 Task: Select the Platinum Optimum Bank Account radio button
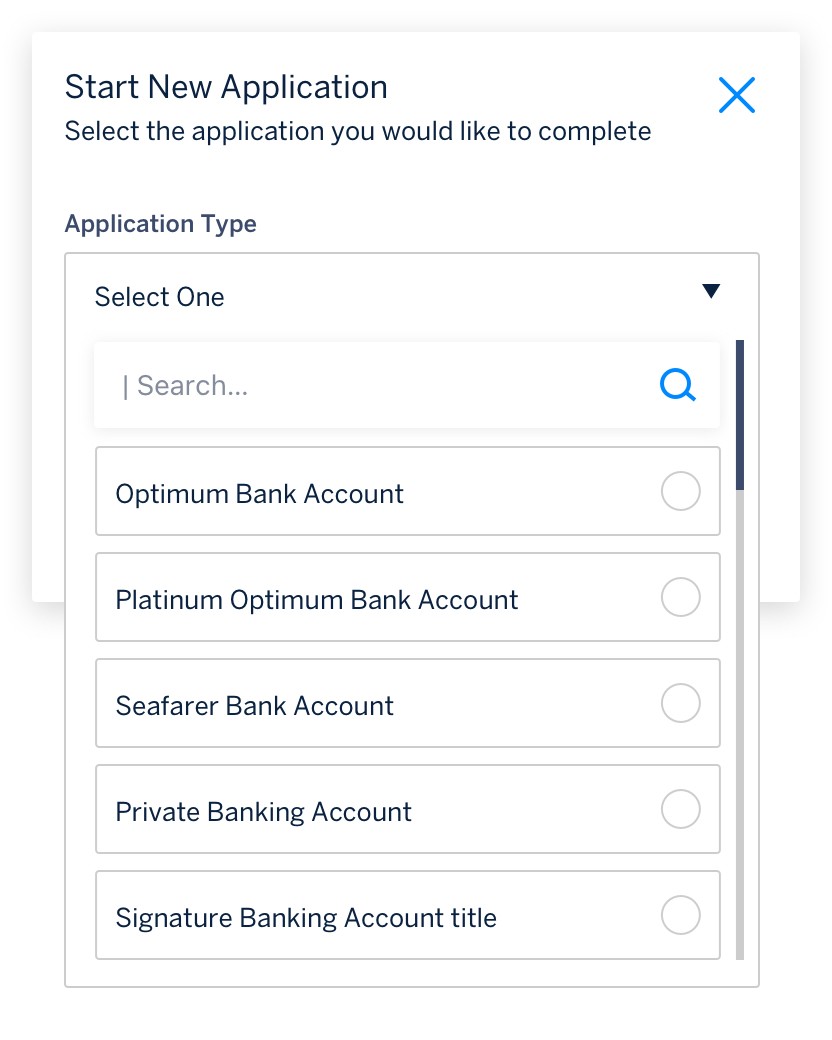click(x=681, y=597)
